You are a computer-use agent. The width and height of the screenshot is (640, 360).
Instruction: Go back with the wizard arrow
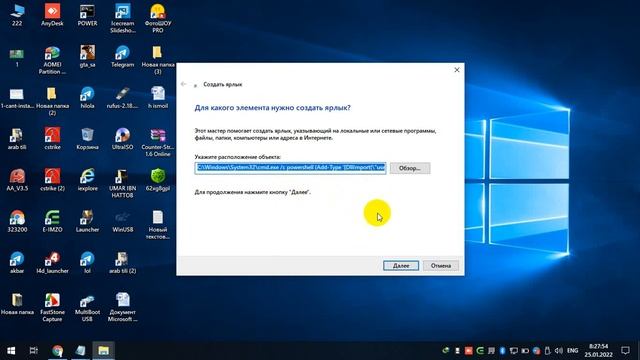tap(183, 84)
